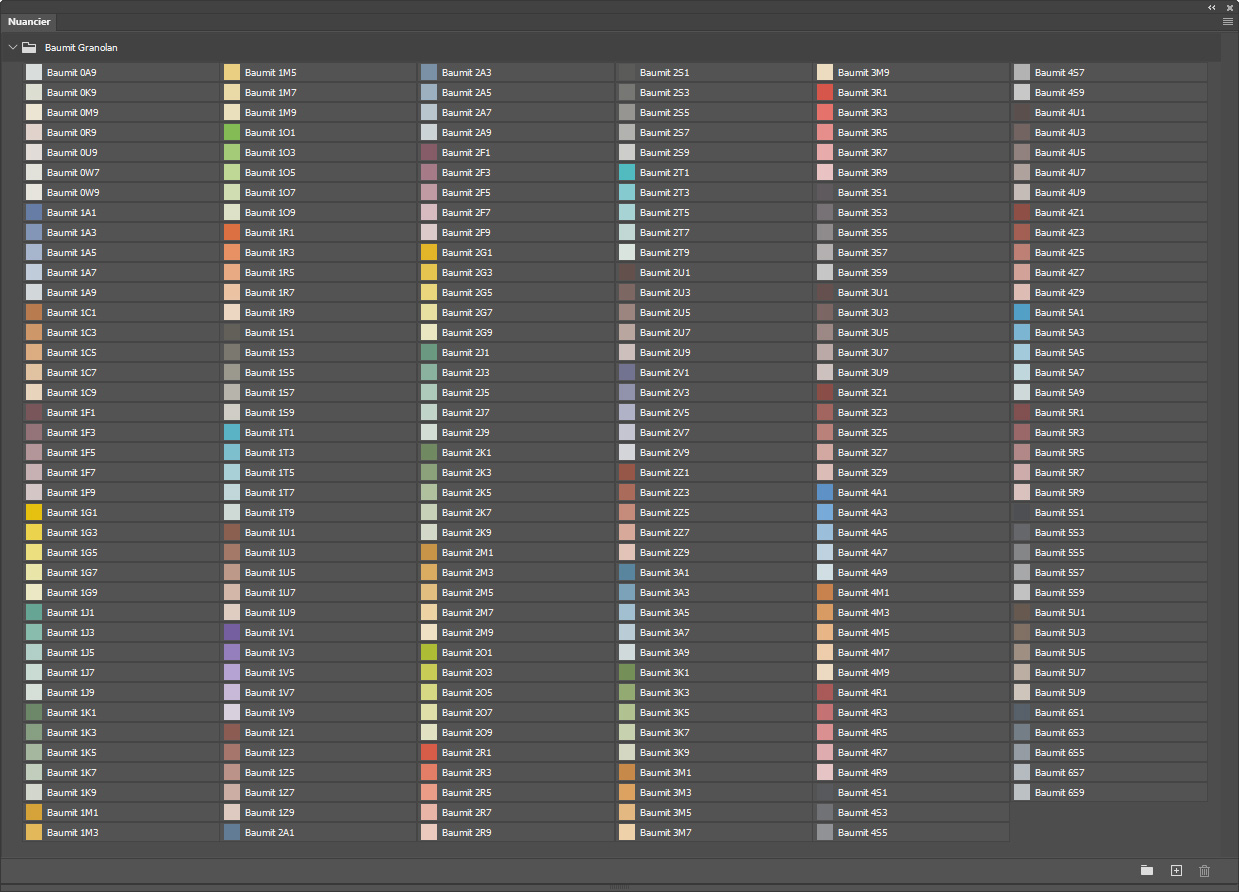This screenshot has width=1239, height=892.
Task: Click the "Baumit 4S5" label
Action: point(863,832)
